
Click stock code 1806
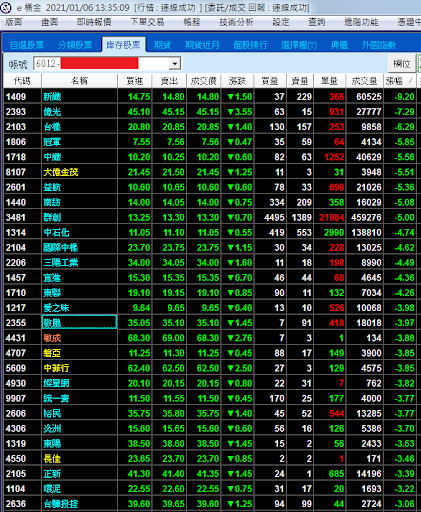[16, 142]
